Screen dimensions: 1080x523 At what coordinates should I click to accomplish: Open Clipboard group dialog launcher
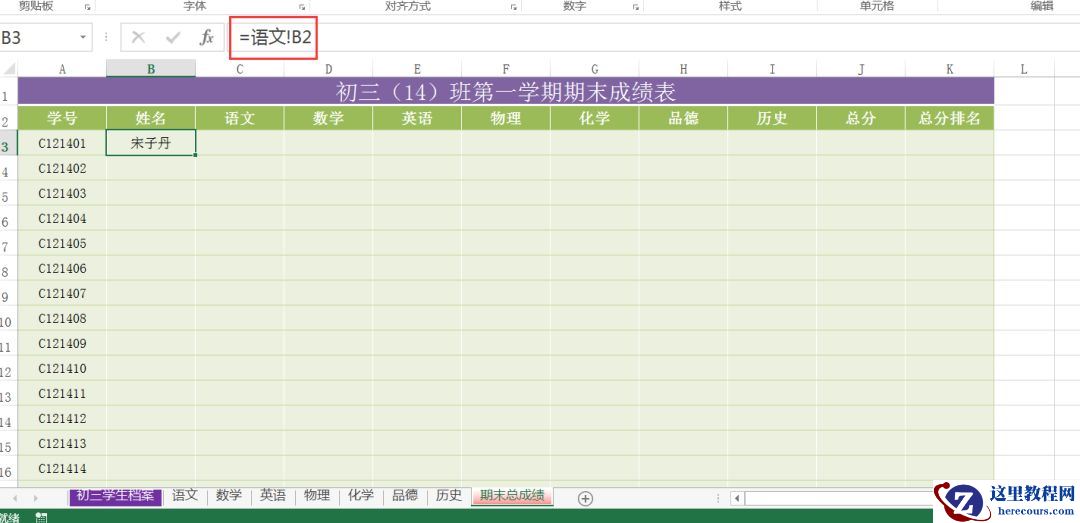coord(87,7)
